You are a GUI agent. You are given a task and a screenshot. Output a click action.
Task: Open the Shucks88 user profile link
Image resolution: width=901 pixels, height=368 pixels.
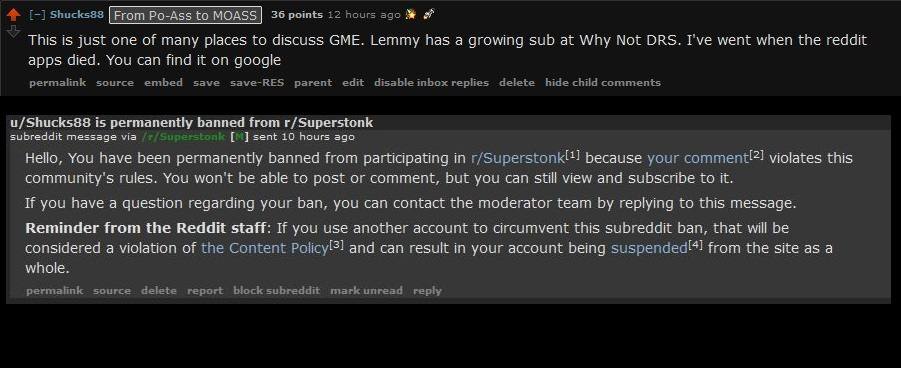click(x=77, y=15)
